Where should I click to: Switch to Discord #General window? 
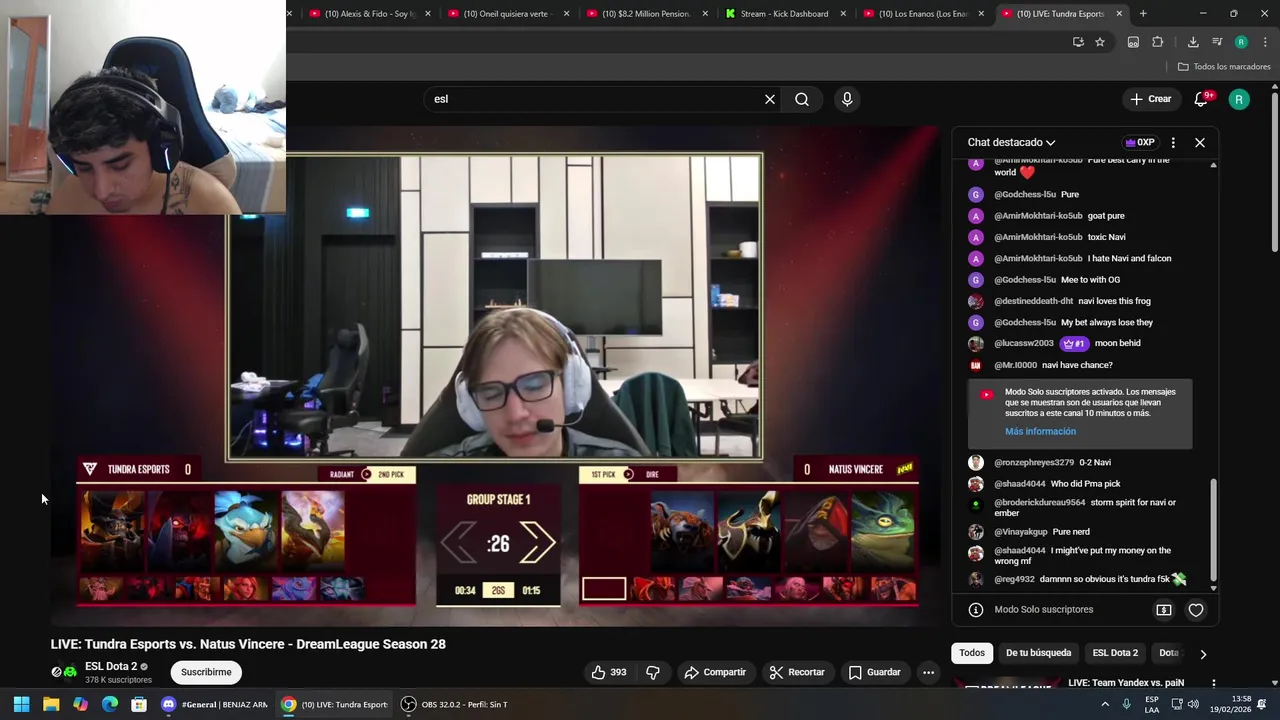click(x=214, y=704)
